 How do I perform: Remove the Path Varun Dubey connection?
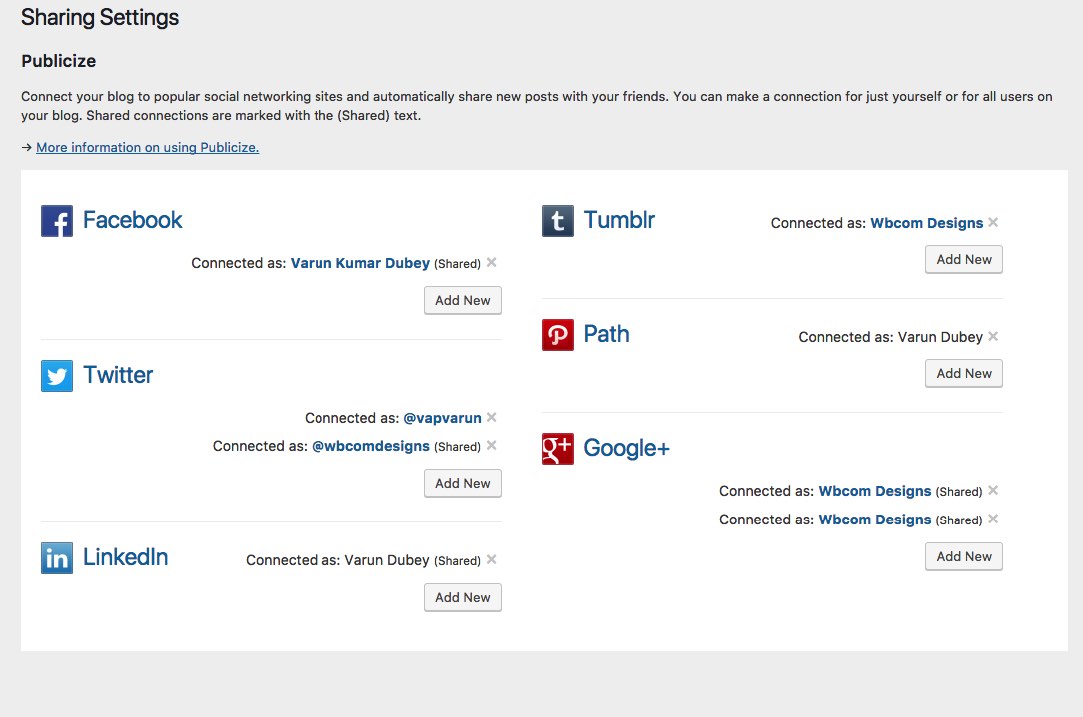(993, 336)
